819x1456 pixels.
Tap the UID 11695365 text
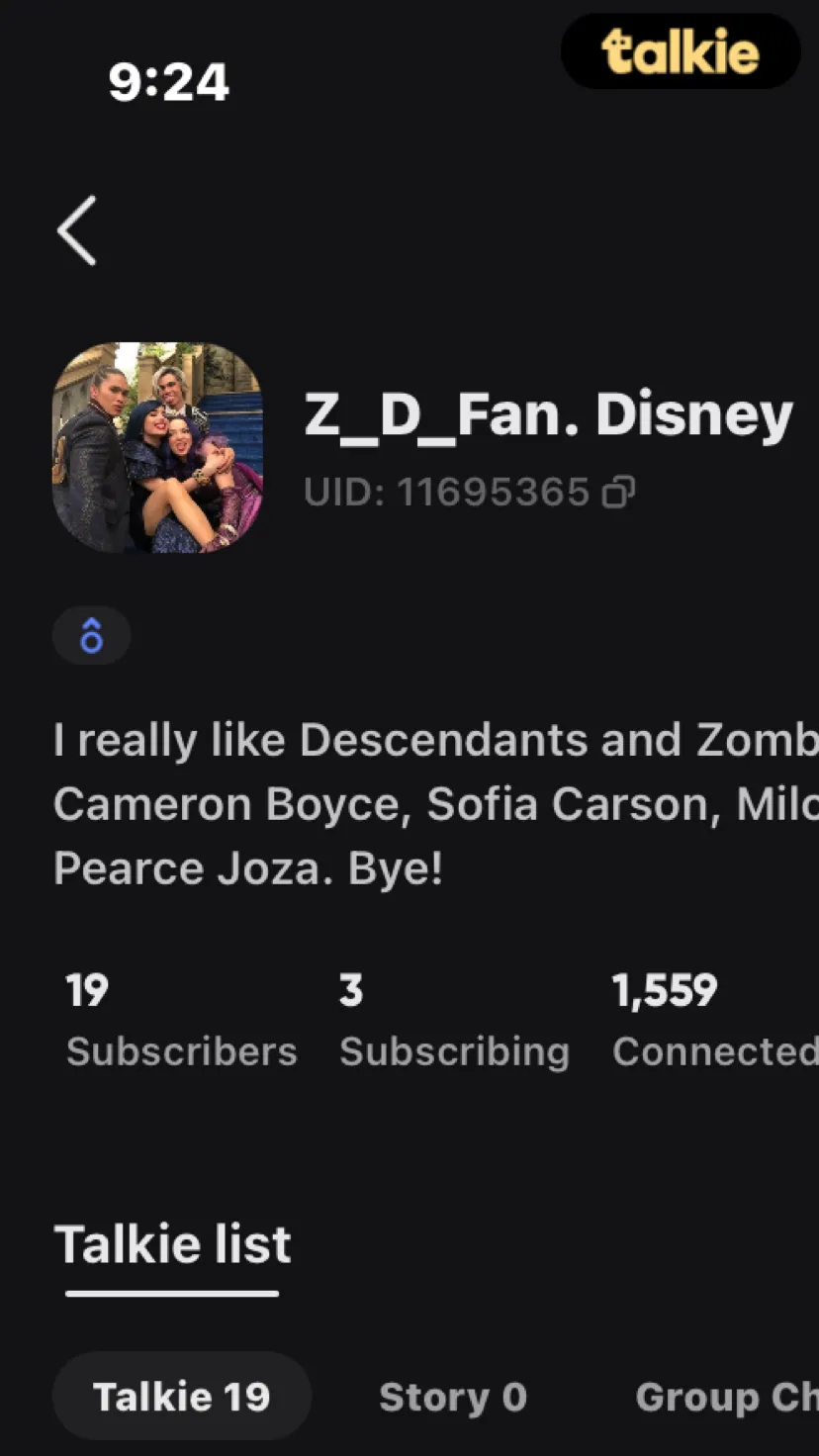pos(447,492)
